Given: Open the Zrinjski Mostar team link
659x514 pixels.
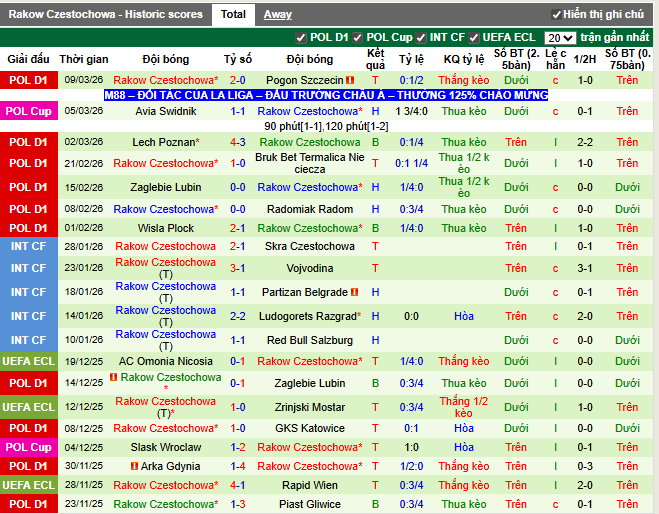Looking at the screenshot, I should click(x=310, y=407).
